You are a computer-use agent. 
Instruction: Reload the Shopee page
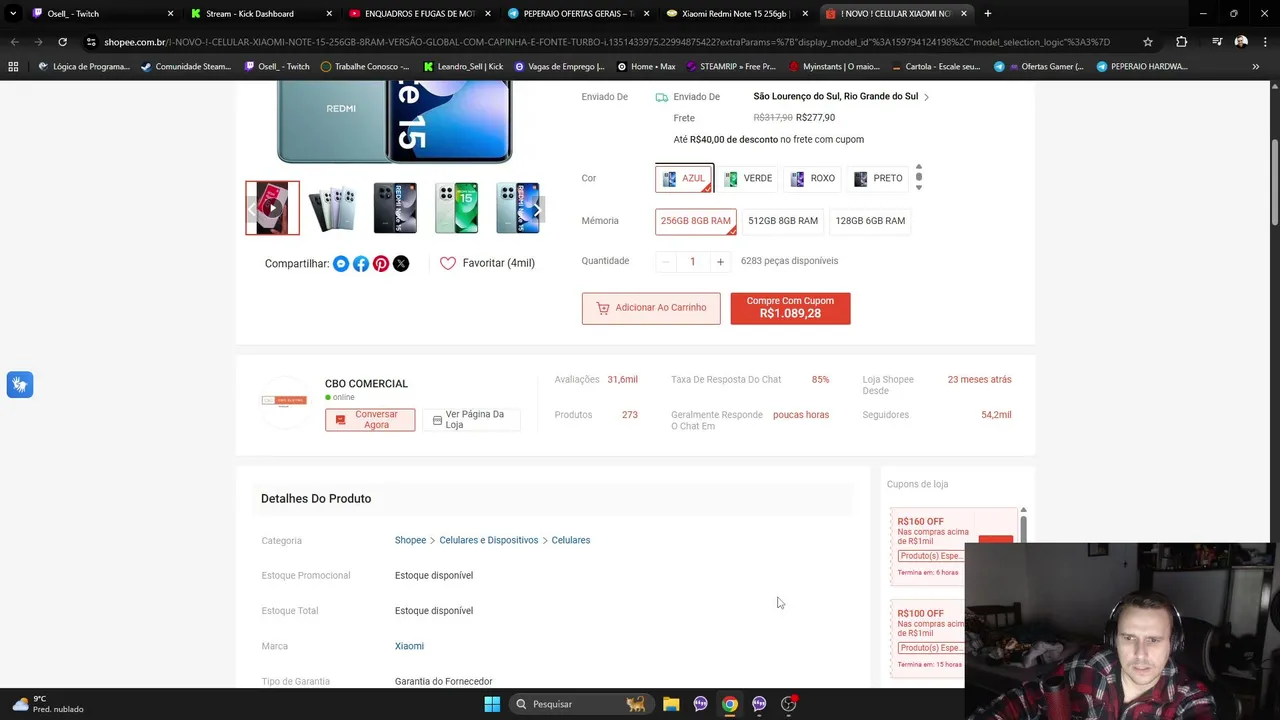pos(62,42)
